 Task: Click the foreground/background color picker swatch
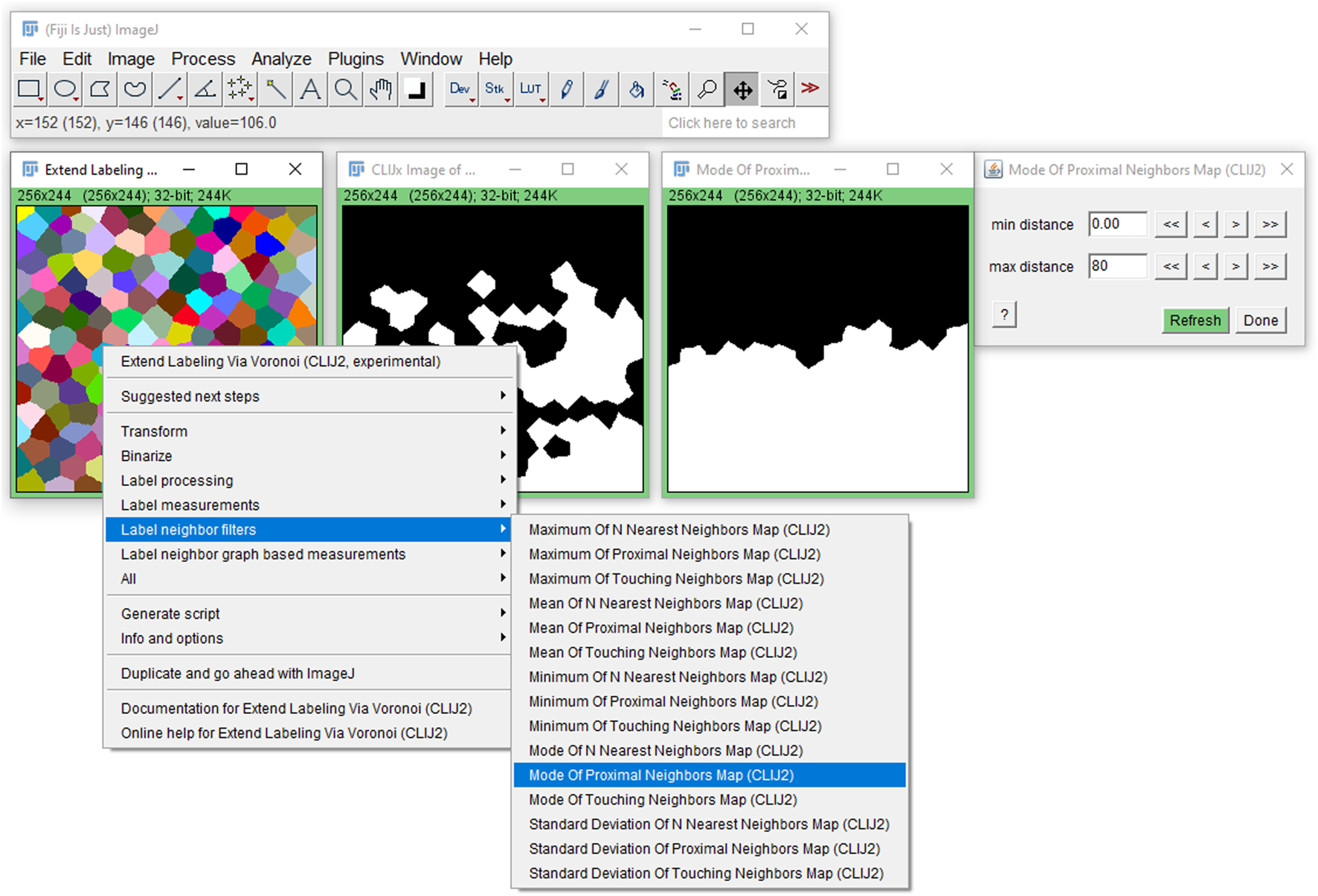click(x=417, y=90)
